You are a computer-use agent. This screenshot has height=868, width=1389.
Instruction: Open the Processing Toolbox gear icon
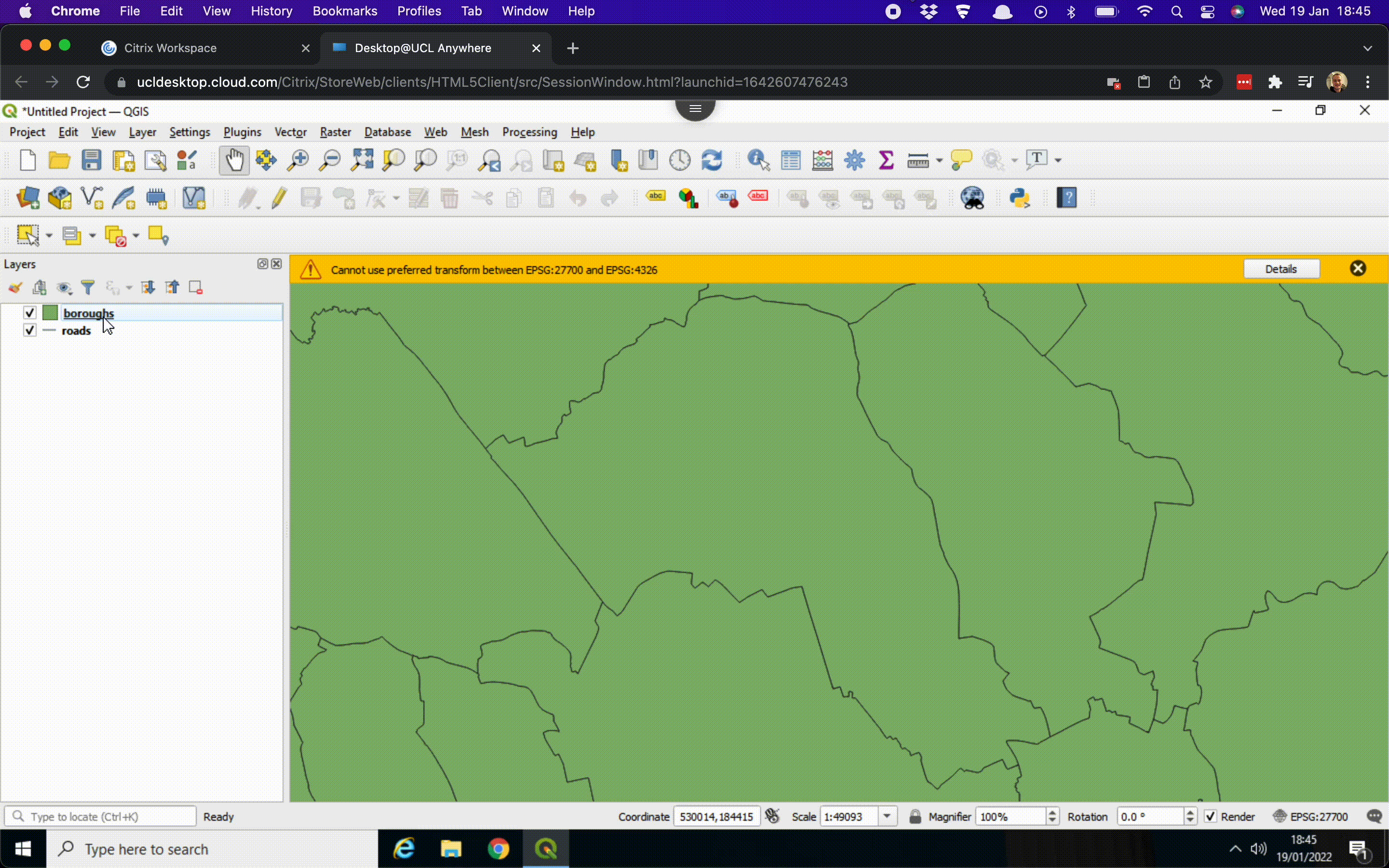coord(854,160)
